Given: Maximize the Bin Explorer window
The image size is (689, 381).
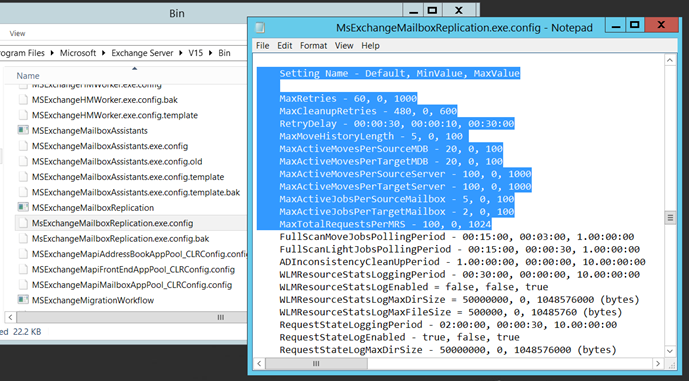Looking at the screenshot, I should [x=432, y=10].
